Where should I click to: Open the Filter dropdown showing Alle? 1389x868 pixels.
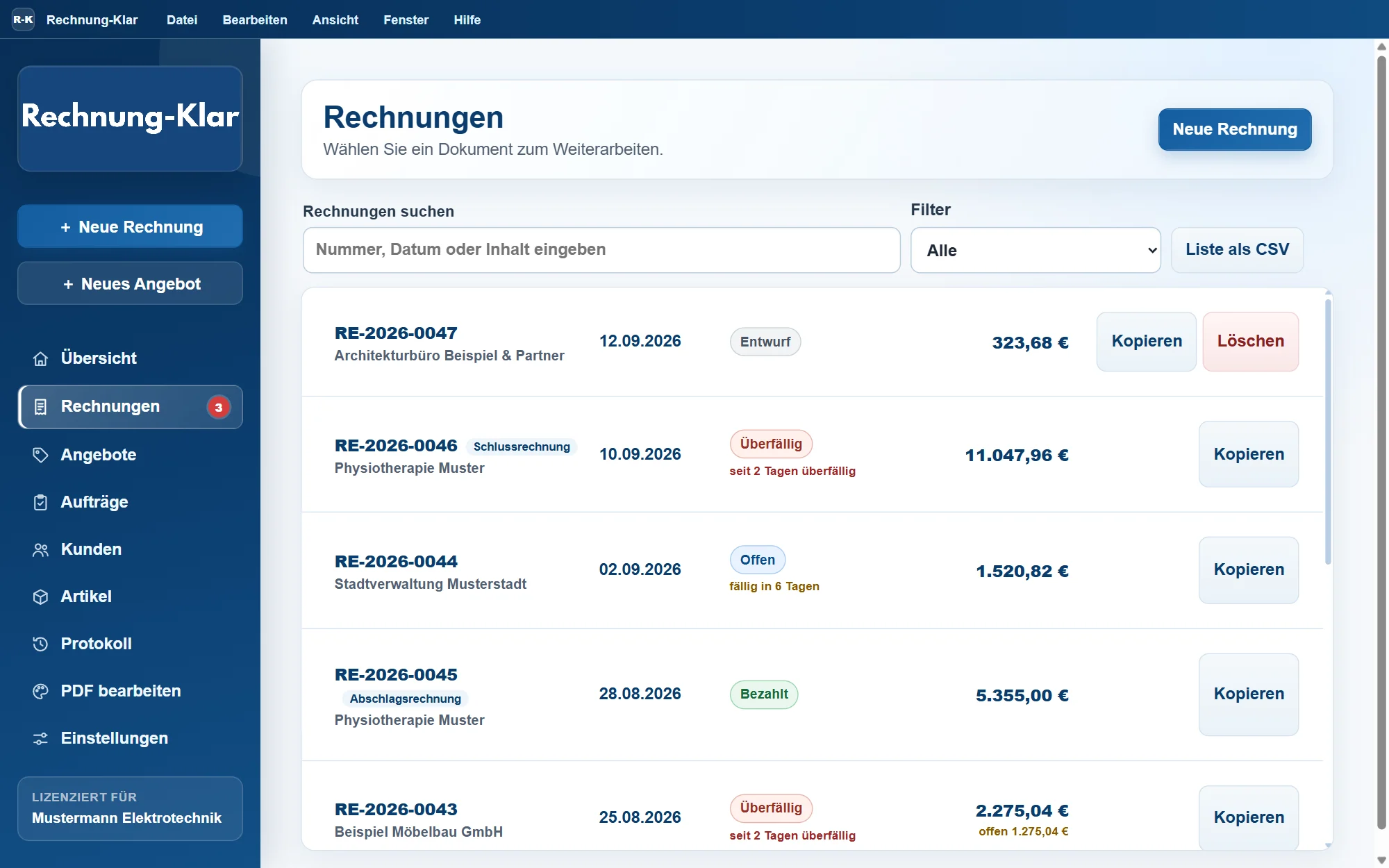tap(1035, 250)
